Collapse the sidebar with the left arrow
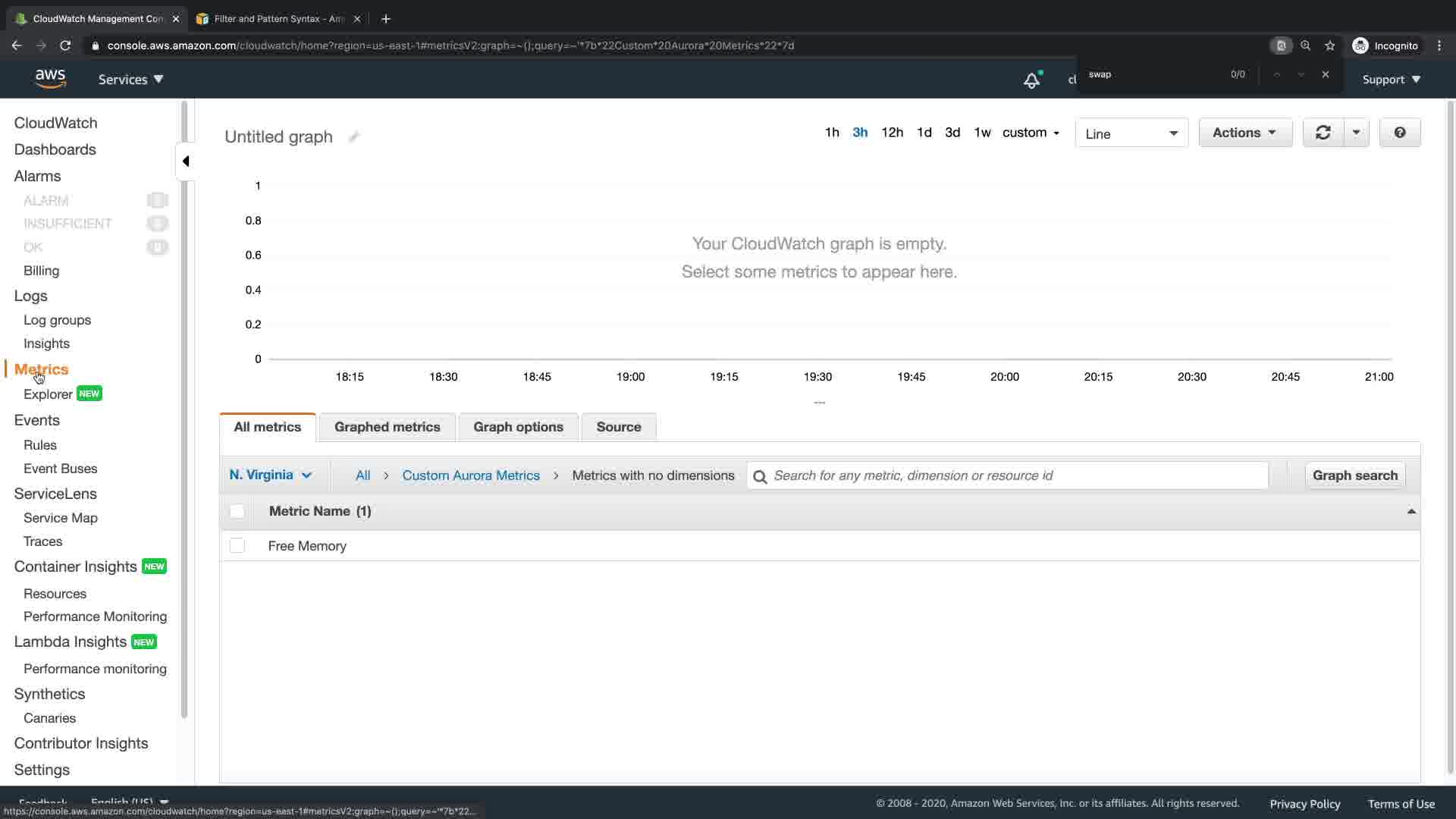This screenshot has width=1456, height=819. [x=186, y=161]
